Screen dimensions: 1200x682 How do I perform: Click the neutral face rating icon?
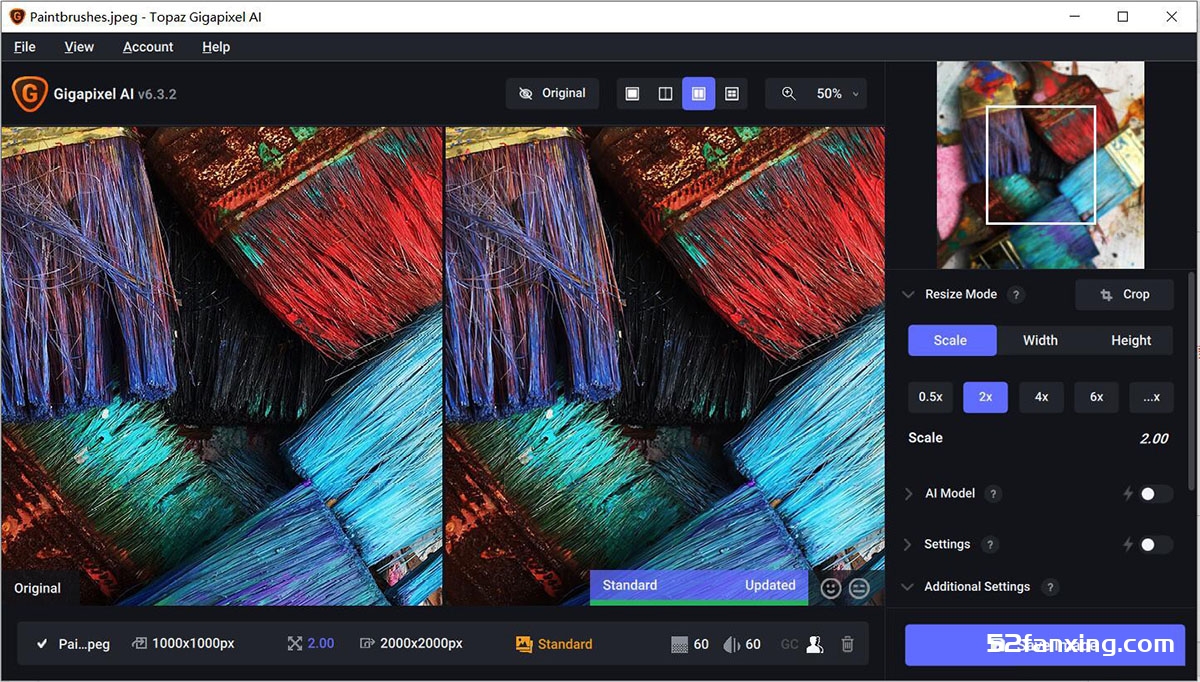[x=858, y=588]
